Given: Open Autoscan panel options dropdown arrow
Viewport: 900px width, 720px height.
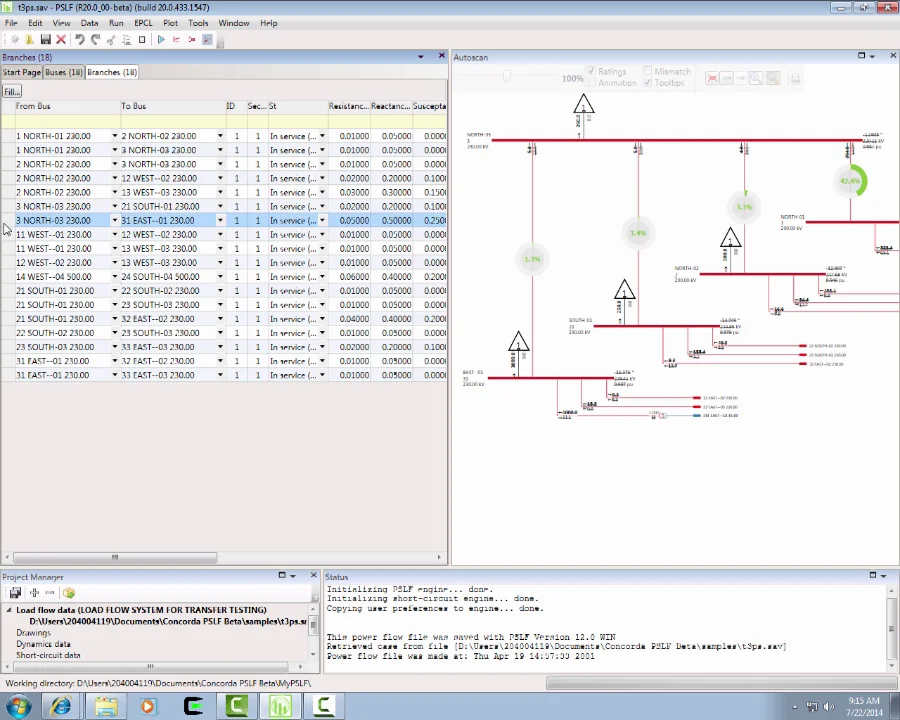Looking at the screenshot, I should tap(872, 56).
